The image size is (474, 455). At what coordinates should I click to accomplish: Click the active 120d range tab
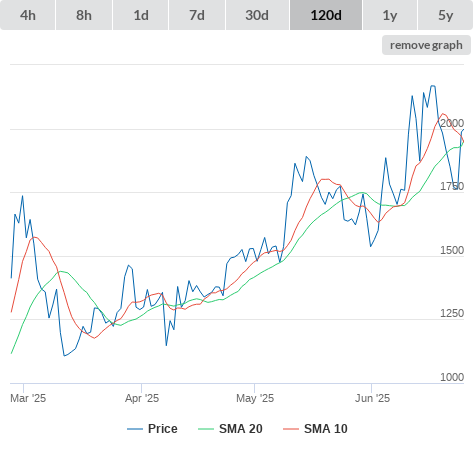[326, 15]
